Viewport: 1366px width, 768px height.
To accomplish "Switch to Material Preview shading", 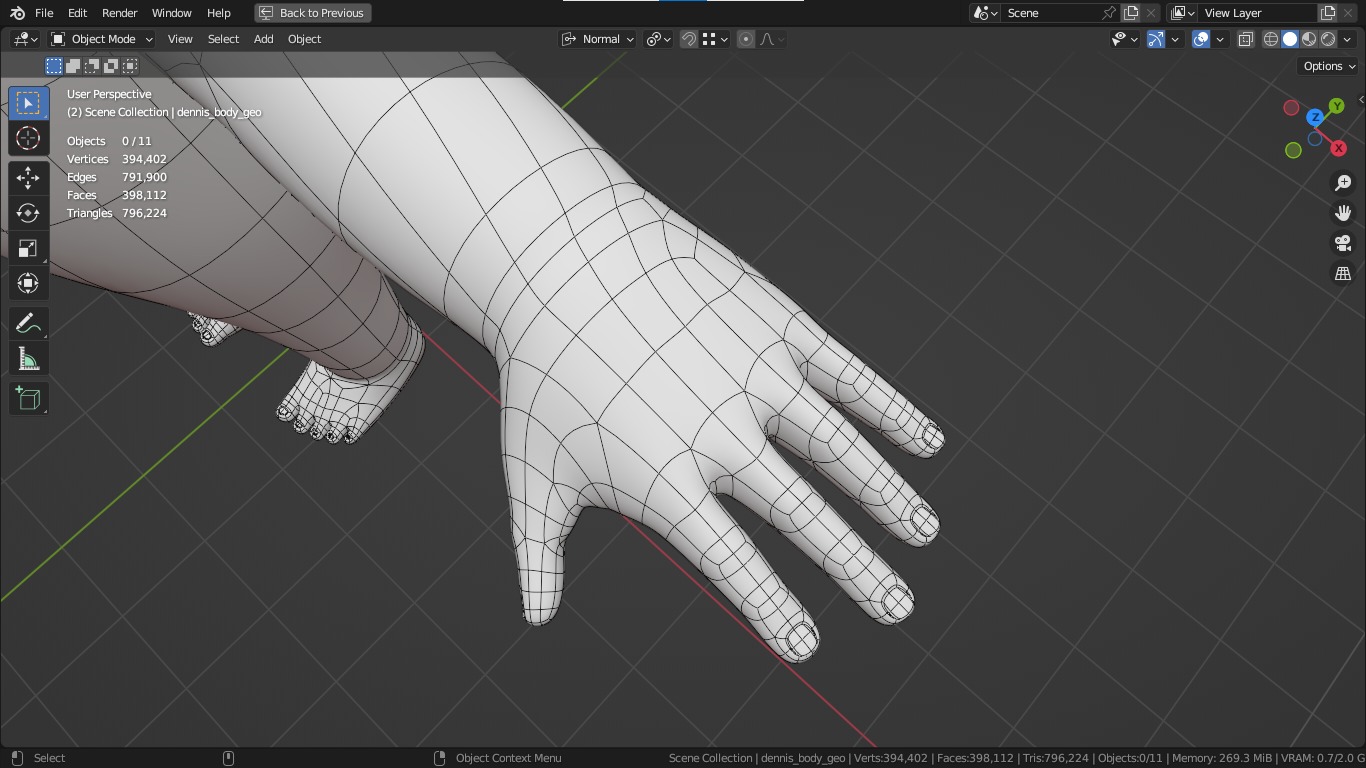I will click(1309, 39).
